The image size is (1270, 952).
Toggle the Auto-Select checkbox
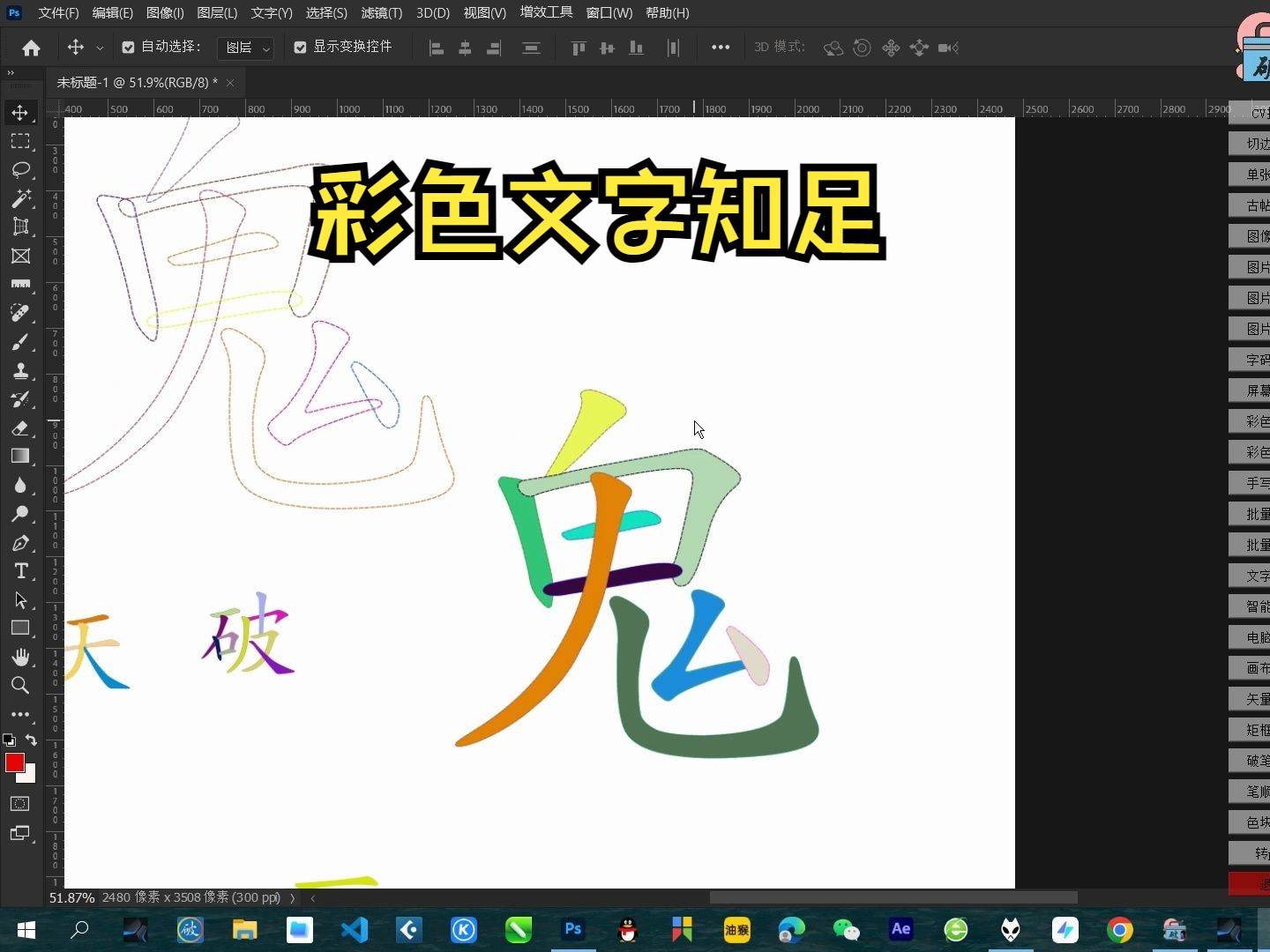pyautogui.click(x=128, y=48)
